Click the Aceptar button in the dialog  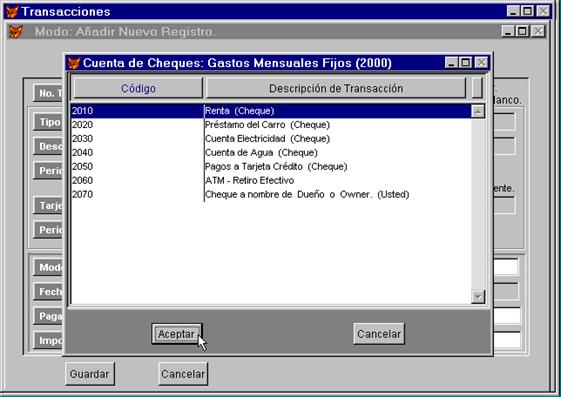177,334
